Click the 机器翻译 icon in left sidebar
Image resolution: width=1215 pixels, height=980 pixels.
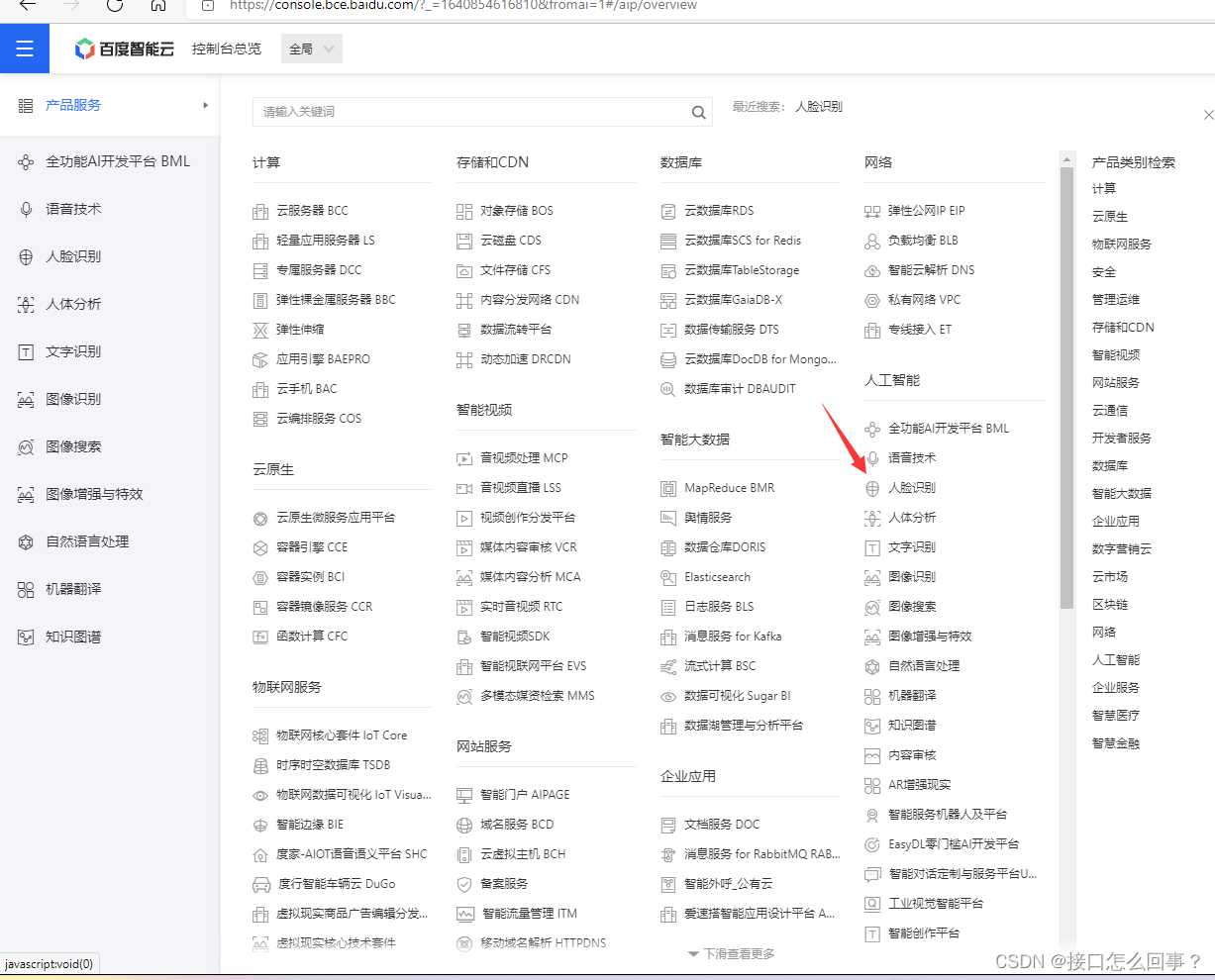pos(26,589)
